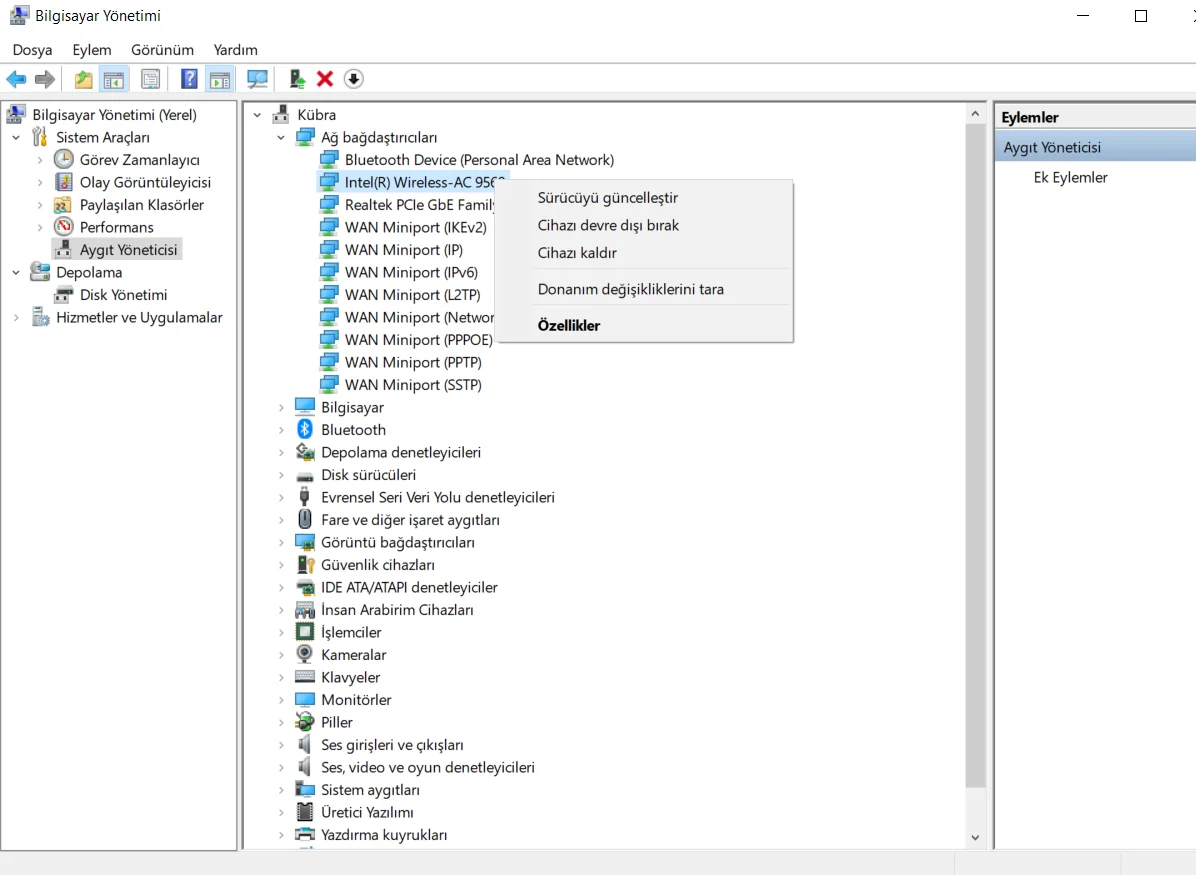Choose Donanım değişikliklerini tara

pyautogui.click(x=644, y=289)
